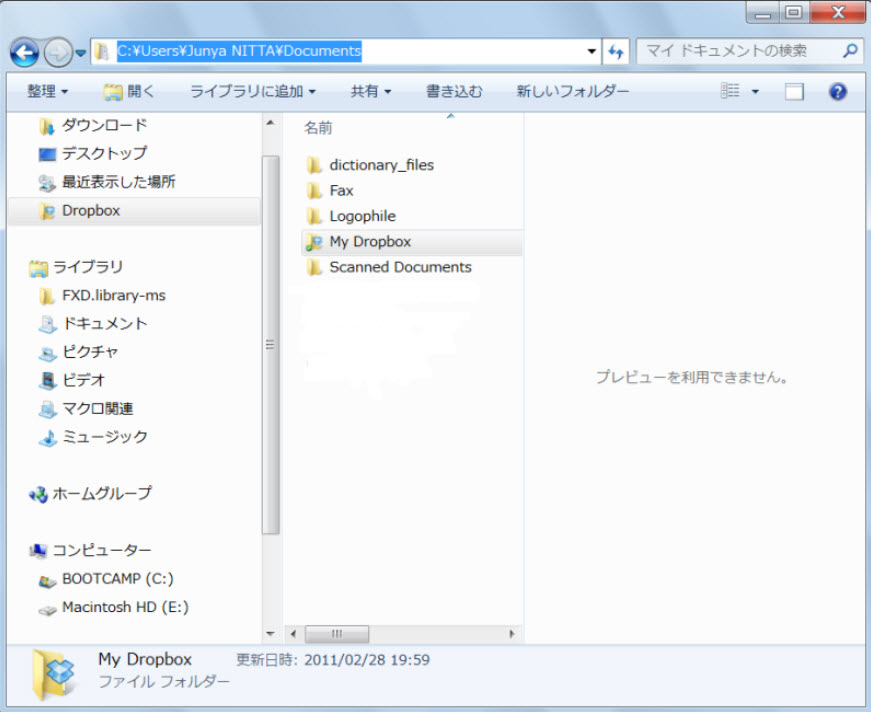Expand the 共有 dropdown menu
The width and height of the screenshot is (871, 712).
(370, 92)
